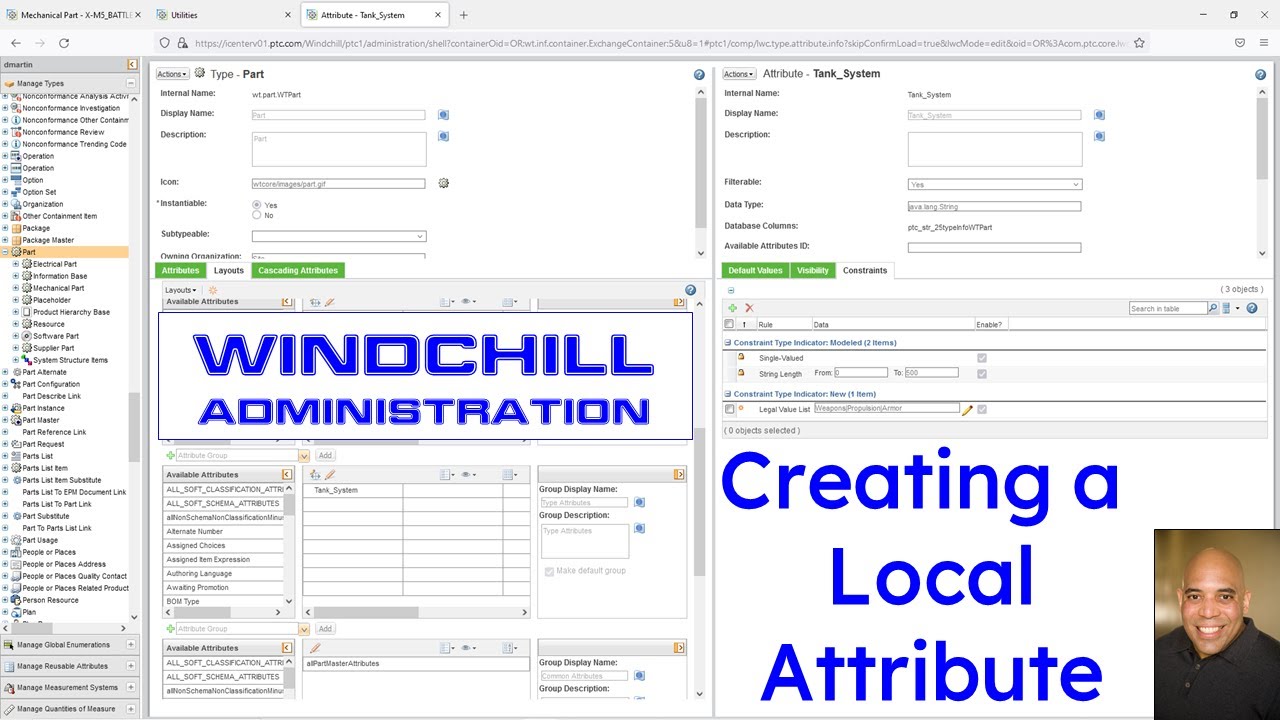
Task: Click the String Length To field
Action: click(932, 373)
